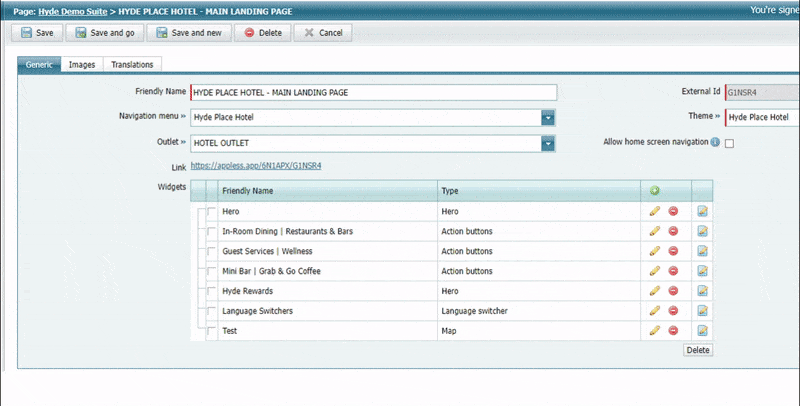Add a new widget with green plus

(655, 191)
